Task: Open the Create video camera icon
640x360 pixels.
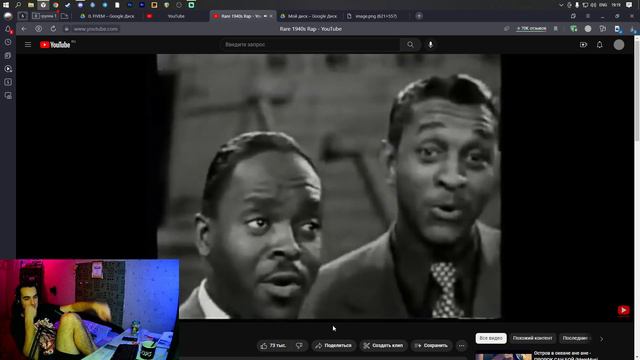Action: tap(583, 44)
